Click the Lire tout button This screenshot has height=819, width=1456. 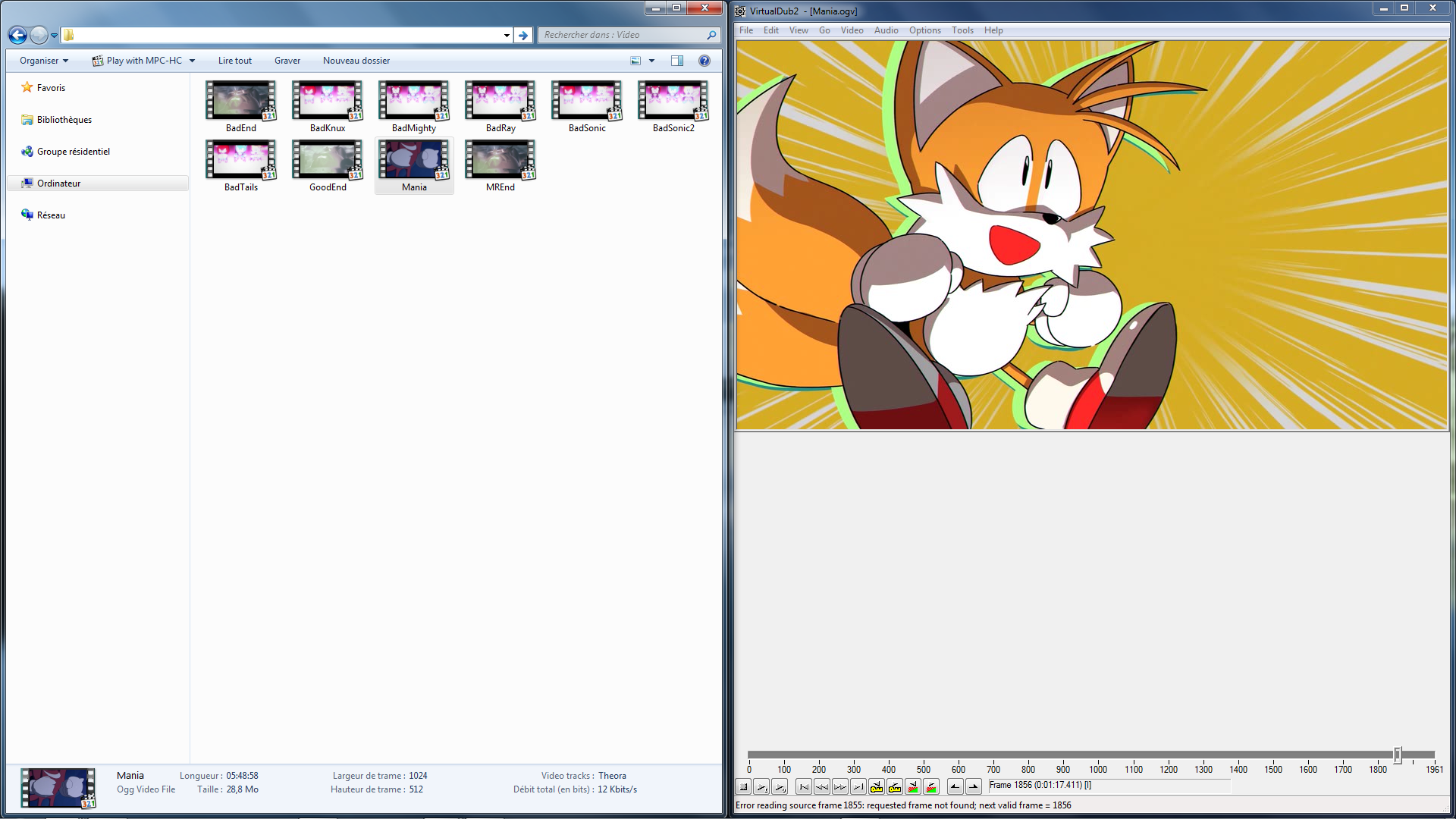pos(234,61)
